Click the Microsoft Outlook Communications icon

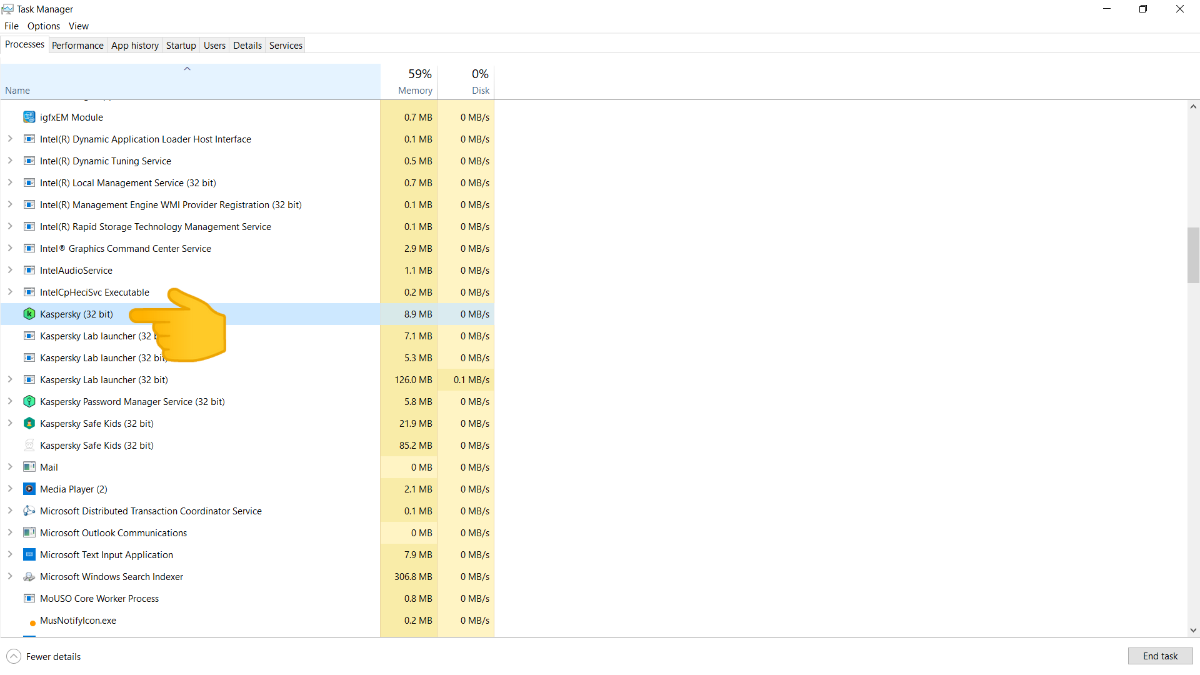pyautogui.click(x=29, y=533)
